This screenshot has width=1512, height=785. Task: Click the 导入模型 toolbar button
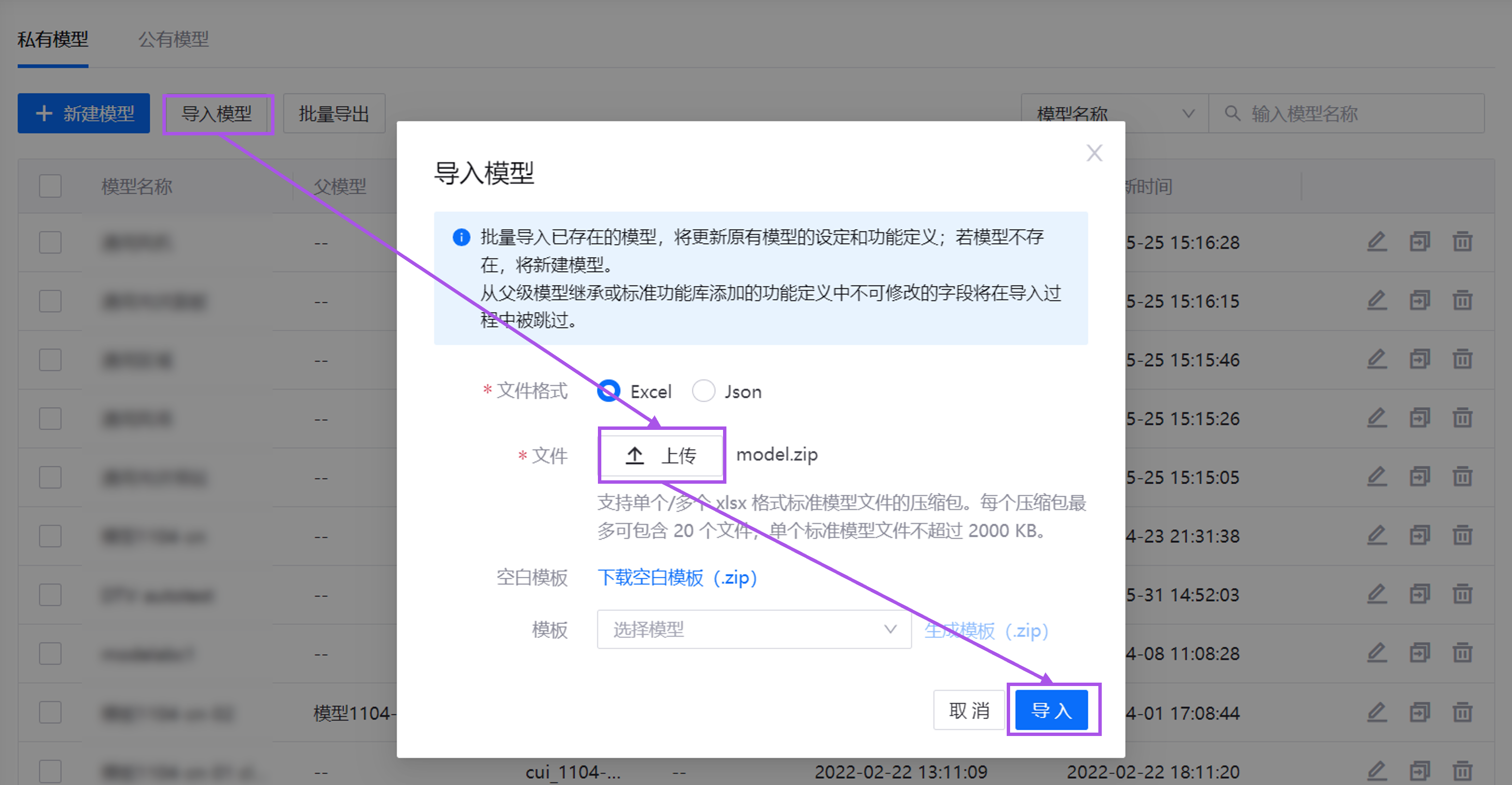click(217, 114)
